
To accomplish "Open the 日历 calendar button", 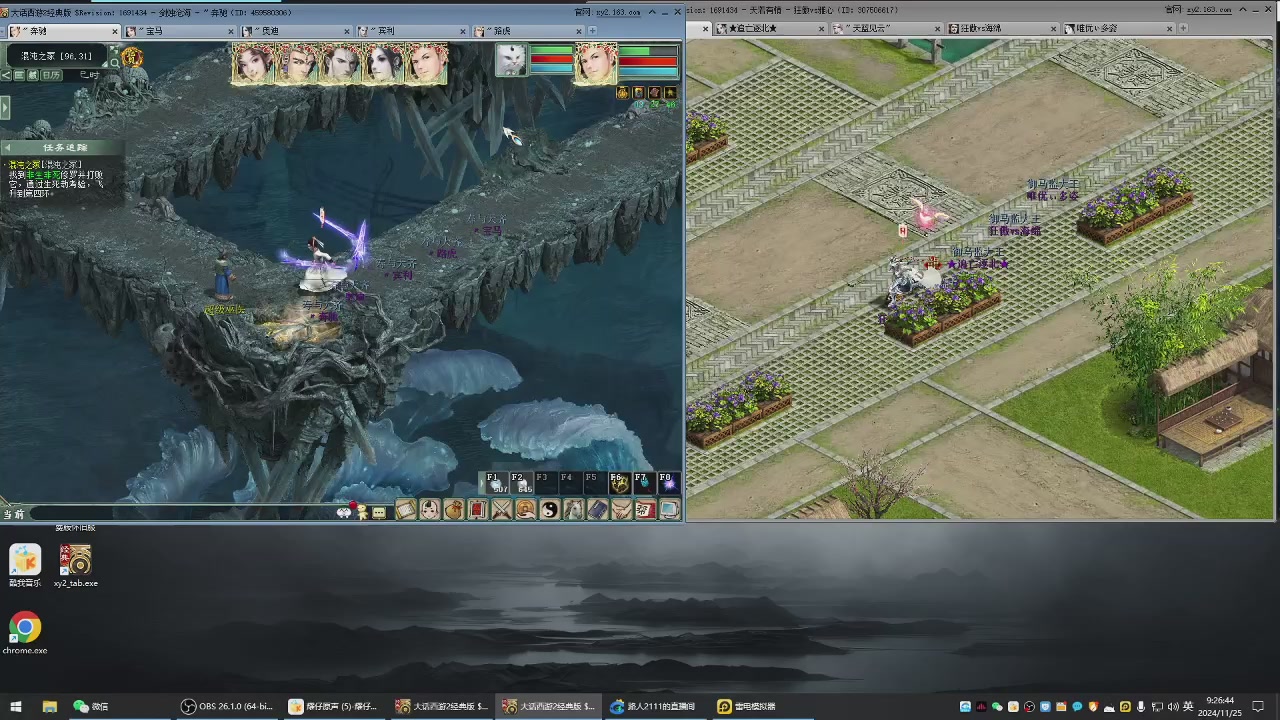I will pos(51,75).
